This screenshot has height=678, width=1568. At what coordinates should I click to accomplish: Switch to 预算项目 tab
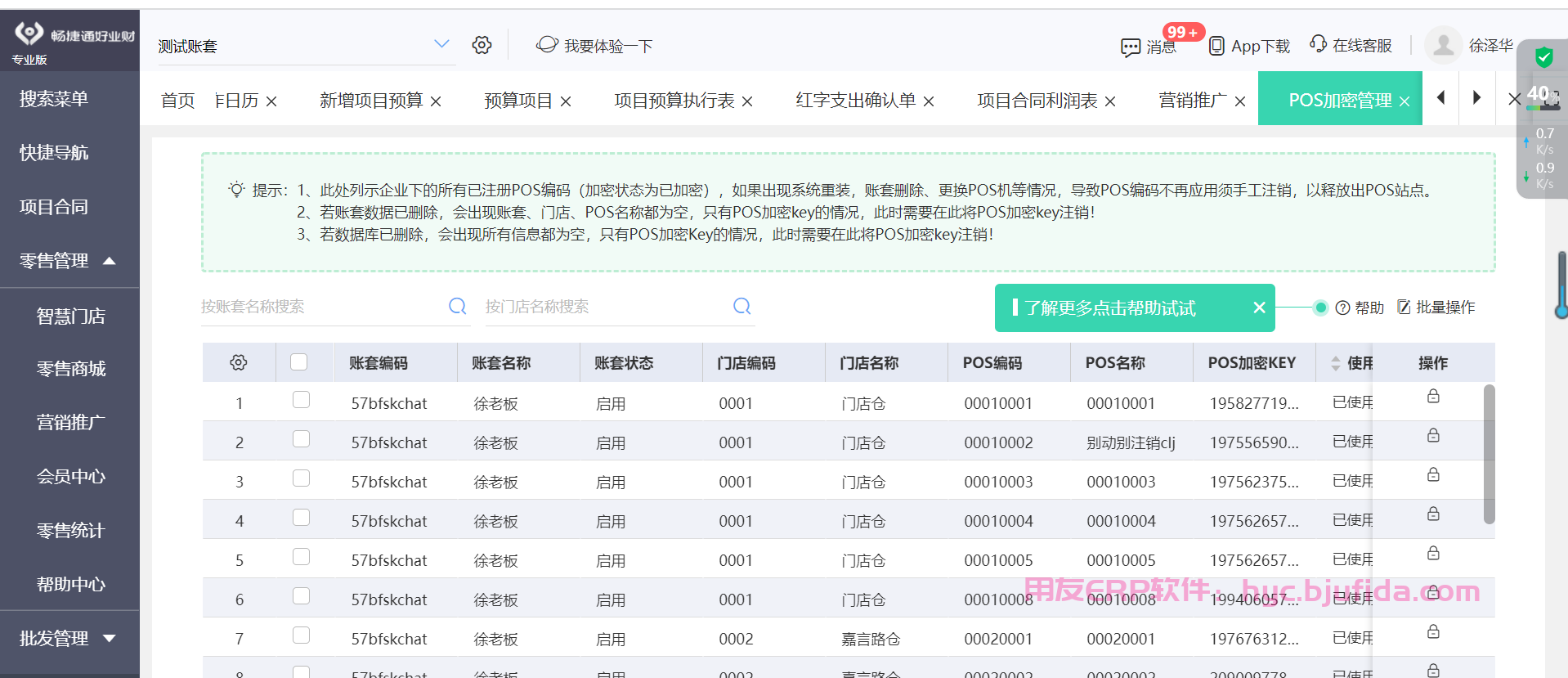(518, 101)
